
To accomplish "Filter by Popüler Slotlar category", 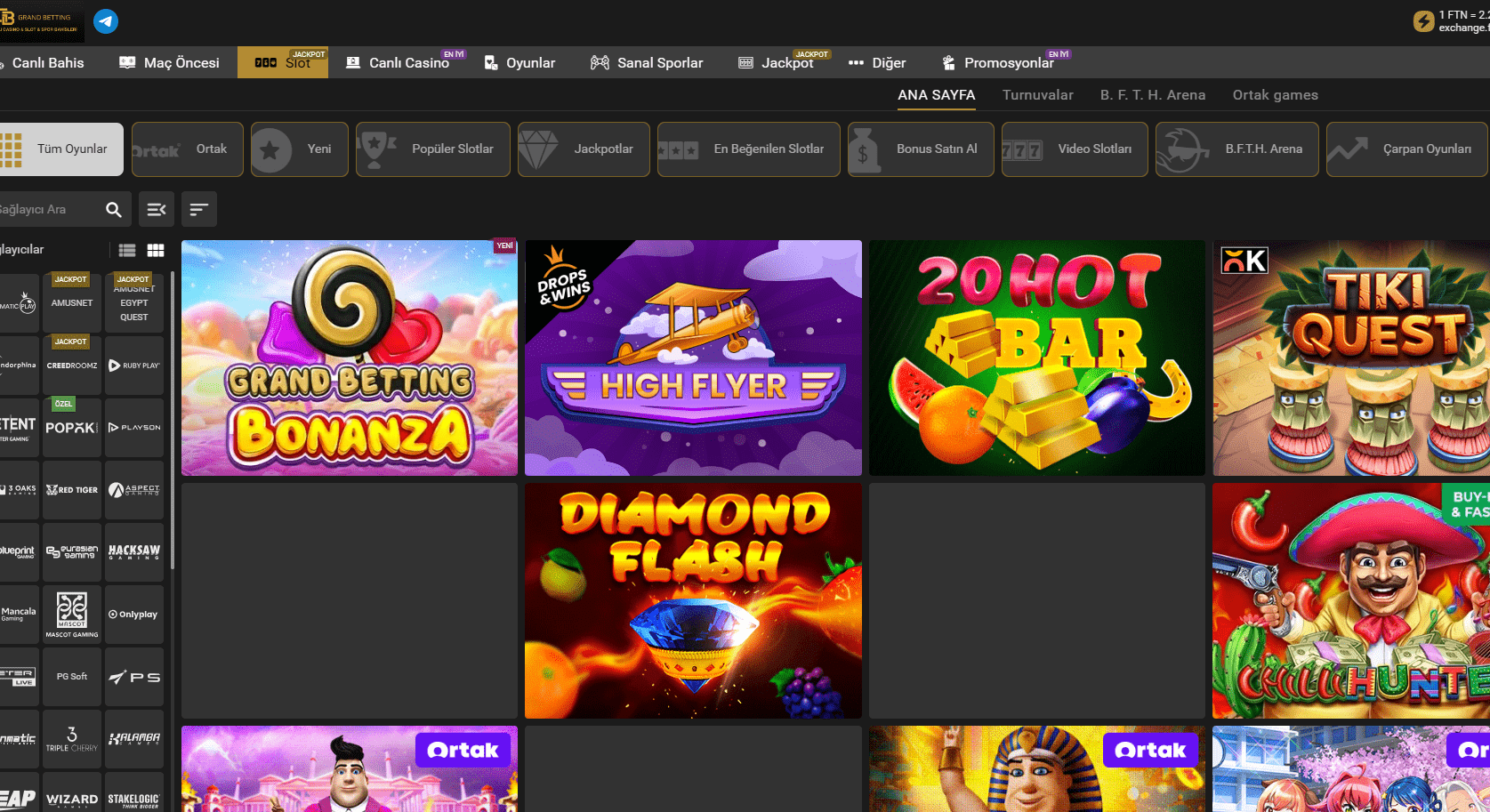I will pyautogui.click(x=433, y=149).
